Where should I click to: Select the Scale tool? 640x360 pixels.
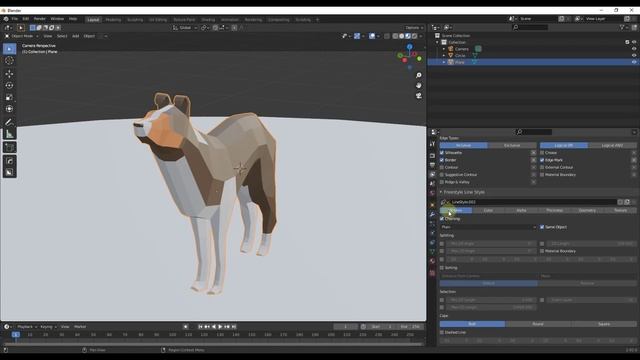coord(9,97)
